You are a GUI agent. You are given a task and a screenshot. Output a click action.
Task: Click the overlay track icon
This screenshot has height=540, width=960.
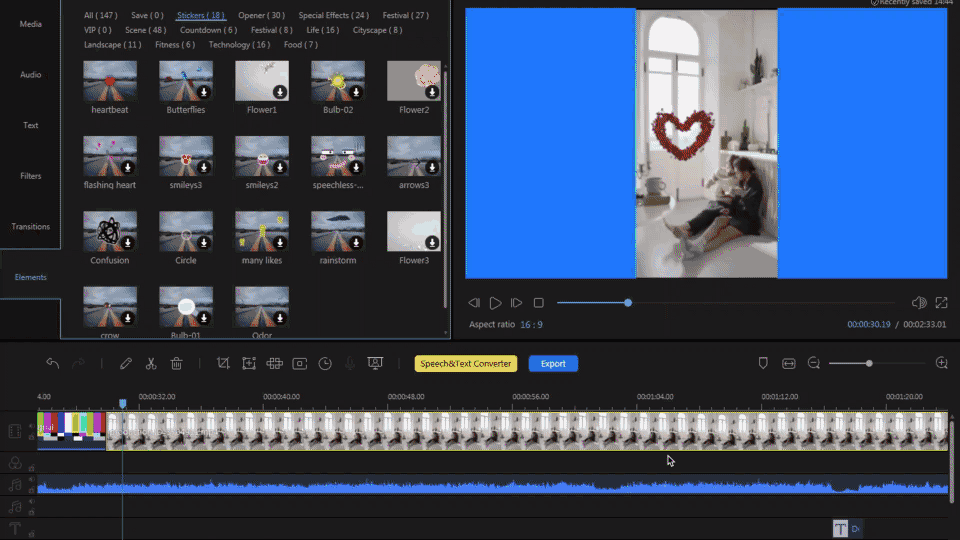15,463
